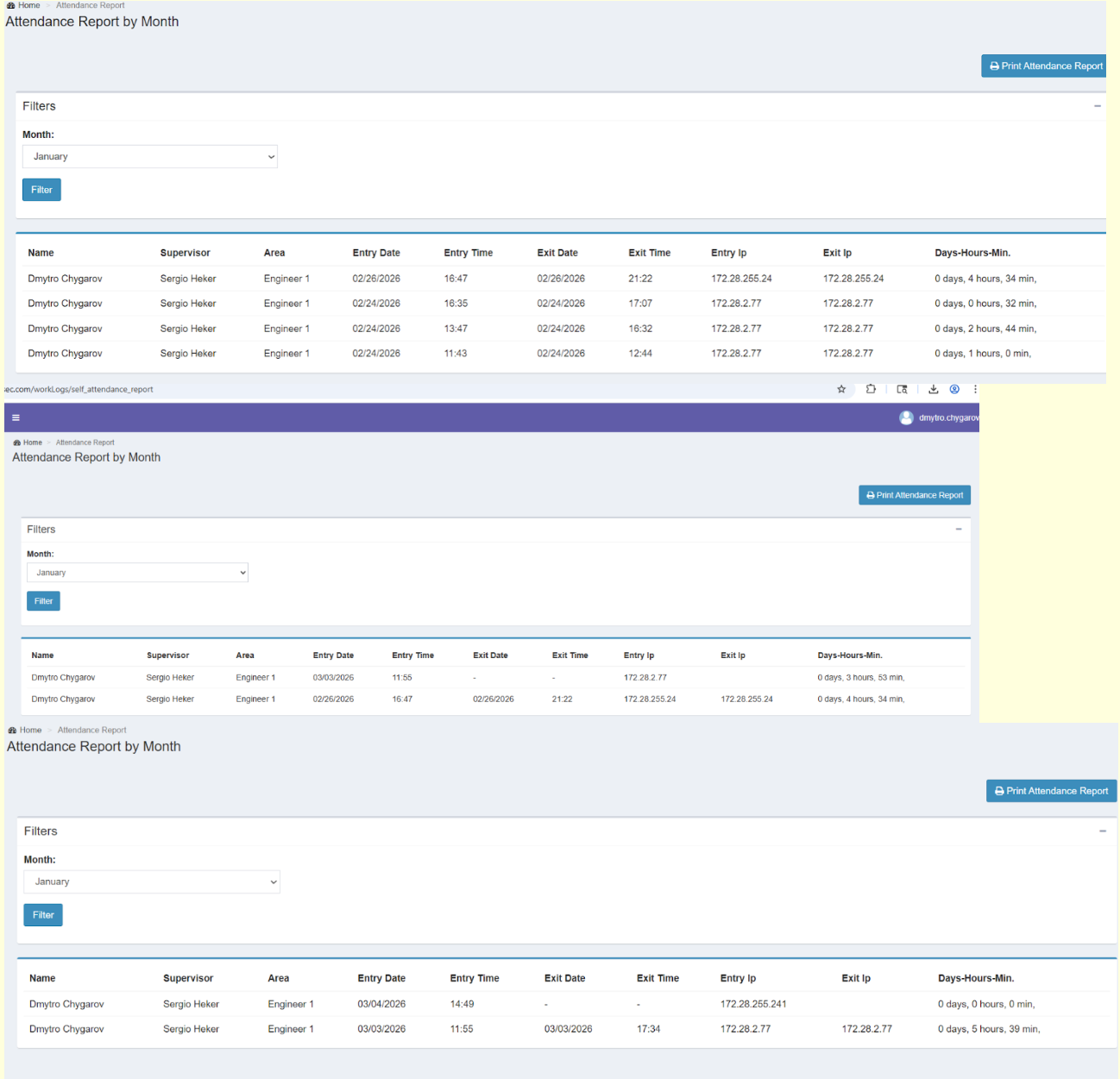
Task: Open the Month dropdown in bottom report
Action: pos(152,881)
